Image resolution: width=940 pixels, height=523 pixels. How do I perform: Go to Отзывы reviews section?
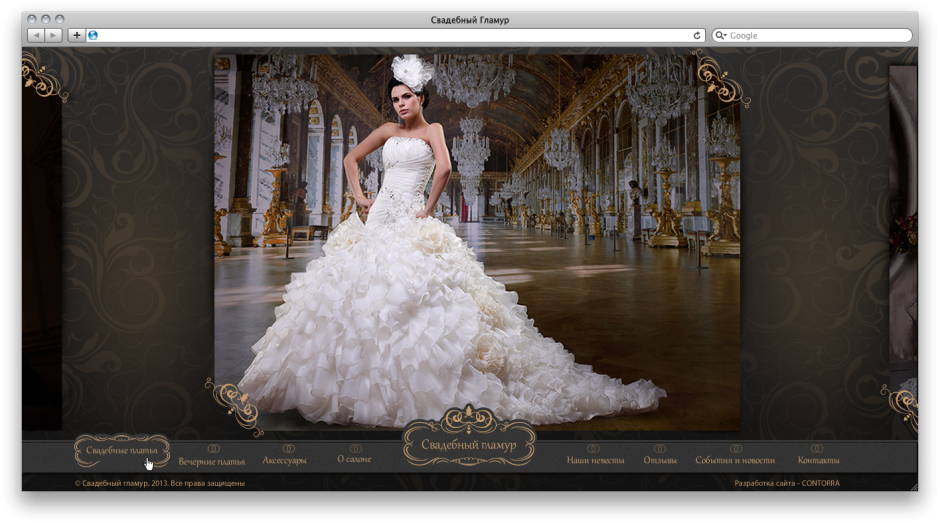click(660, 460)
